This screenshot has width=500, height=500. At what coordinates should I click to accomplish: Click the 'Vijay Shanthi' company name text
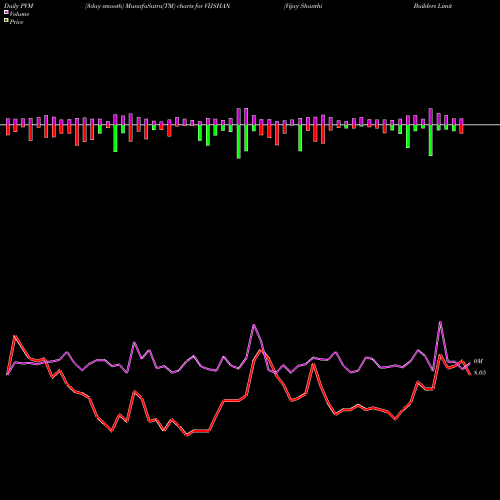pyautogui.click(x=303, y=6)
